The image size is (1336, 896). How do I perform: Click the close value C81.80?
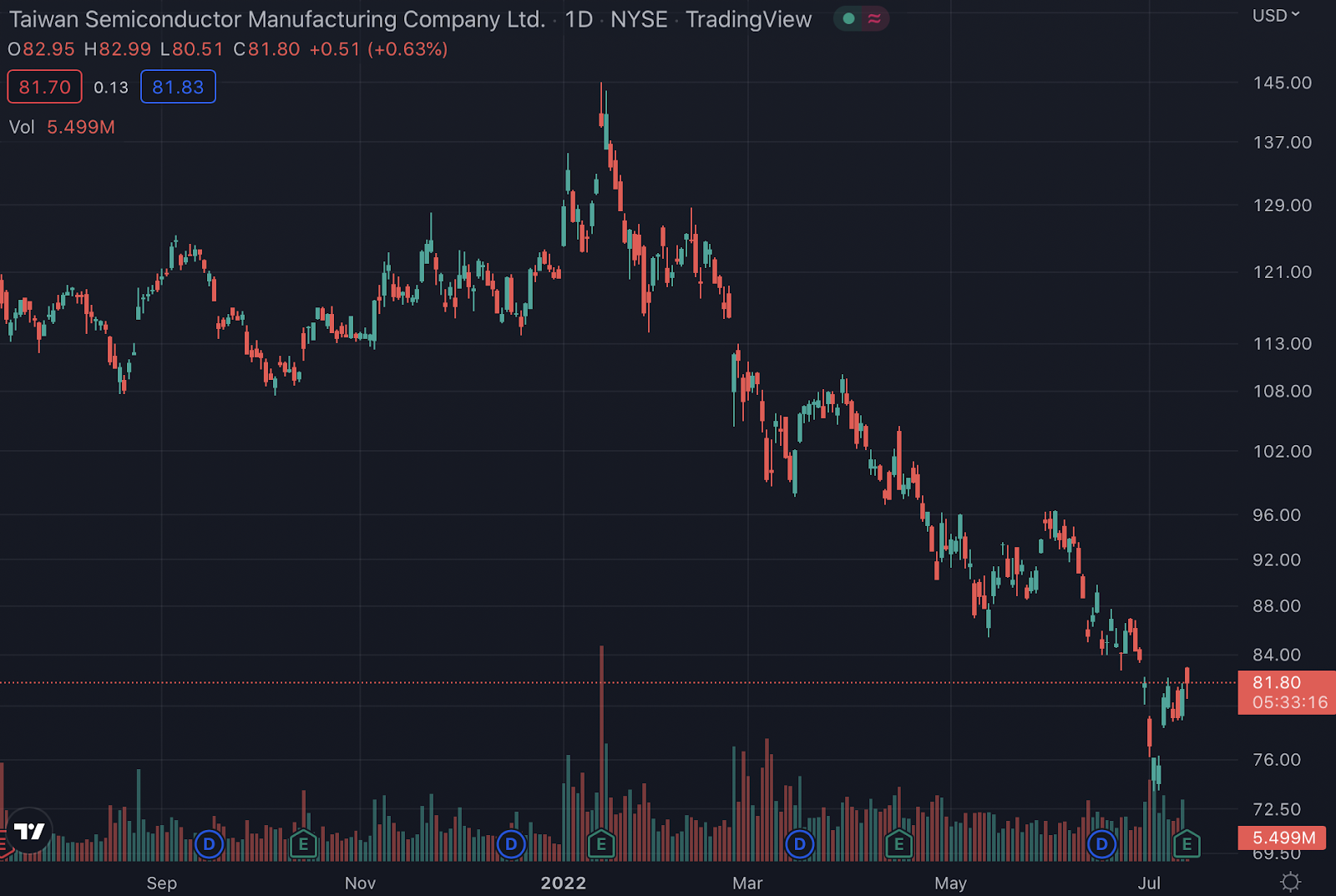pyautogui.click(x=266, y=49)
